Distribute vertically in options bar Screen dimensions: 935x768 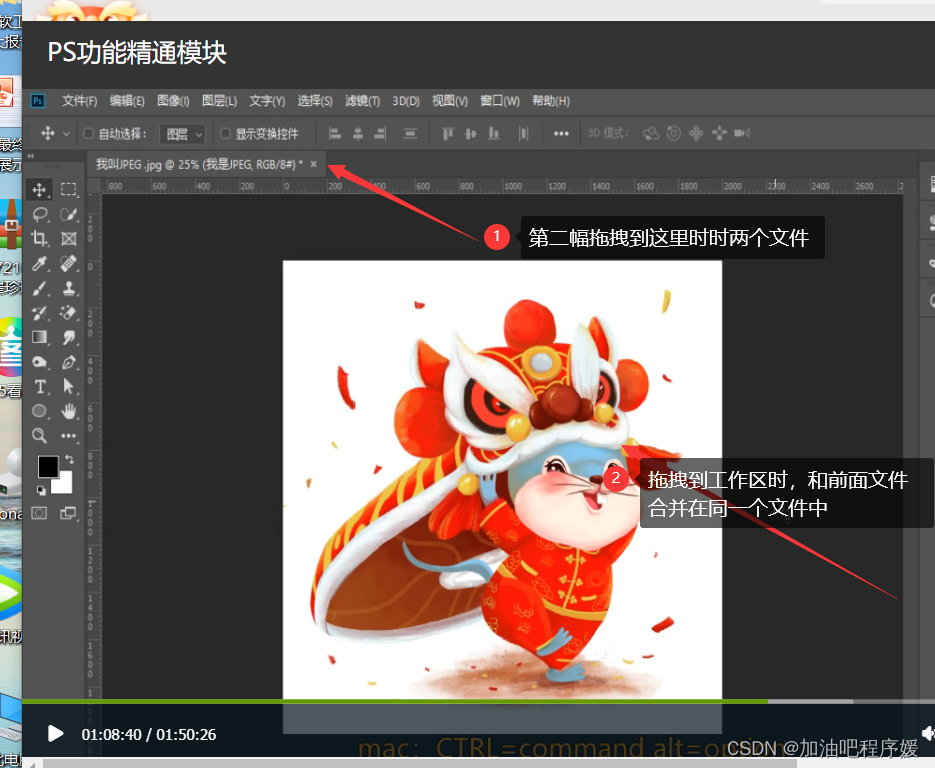(x=410, y=134)
